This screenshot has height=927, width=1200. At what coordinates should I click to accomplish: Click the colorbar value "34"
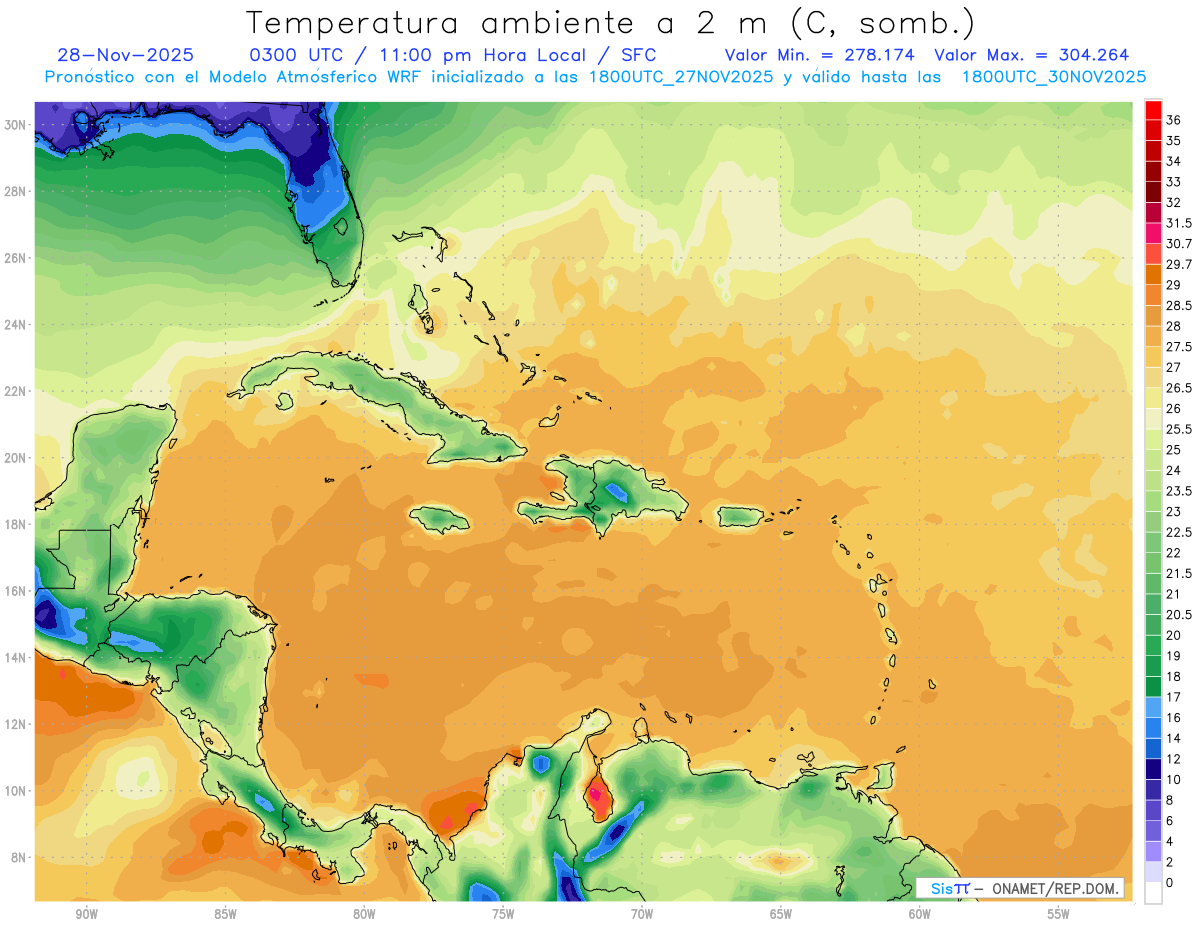pyautogui.click(x=1174, y=161)
